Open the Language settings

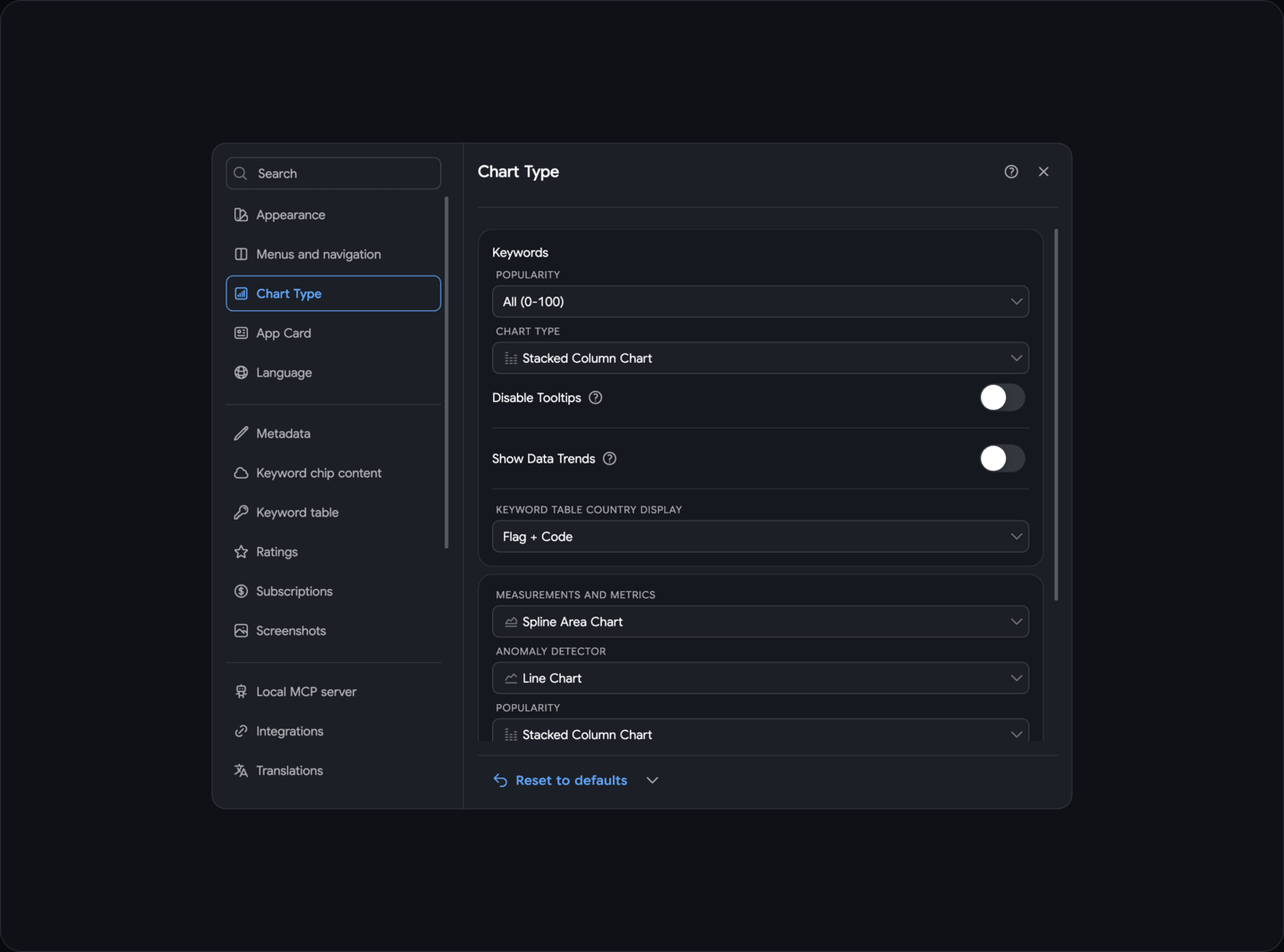pos(333,373)
